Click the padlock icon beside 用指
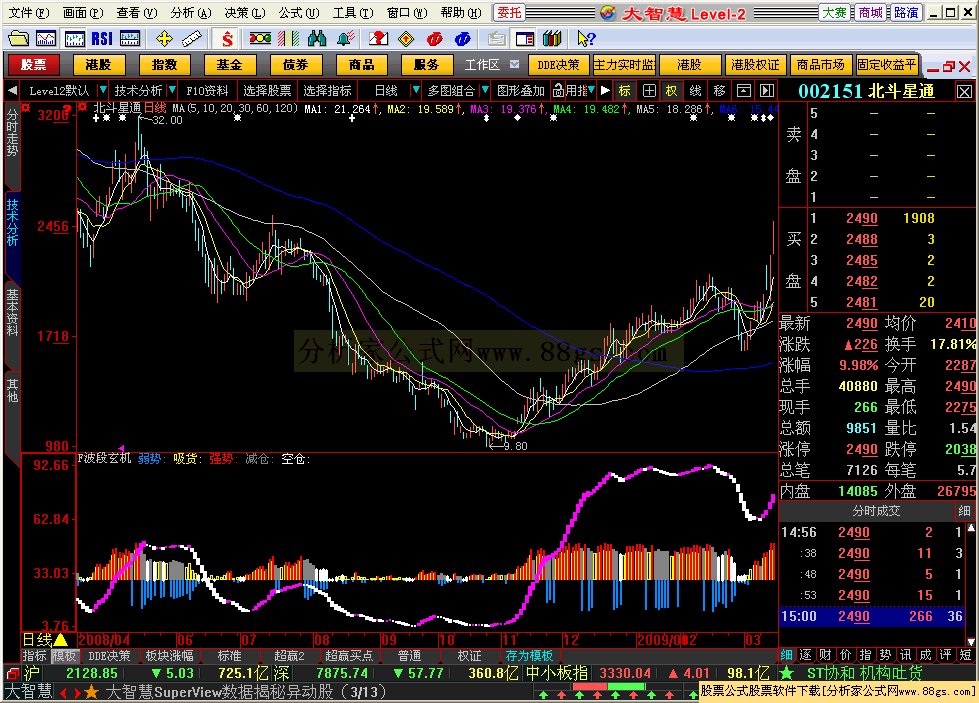This screenshot has width=979, height=703. pyautogui.click(x=559, y=91)
